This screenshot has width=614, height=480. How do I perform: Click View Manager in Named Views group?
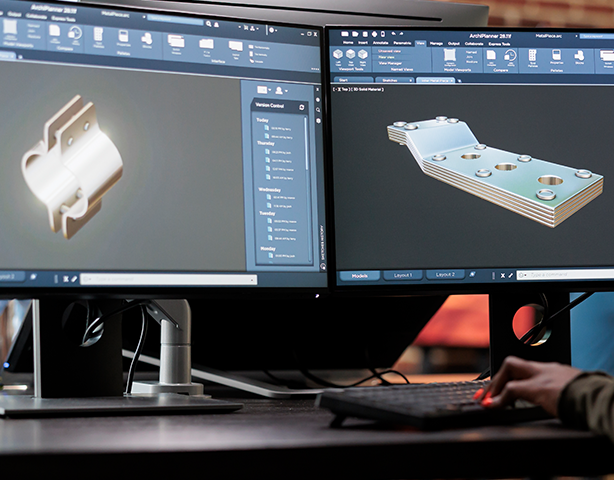390,63
